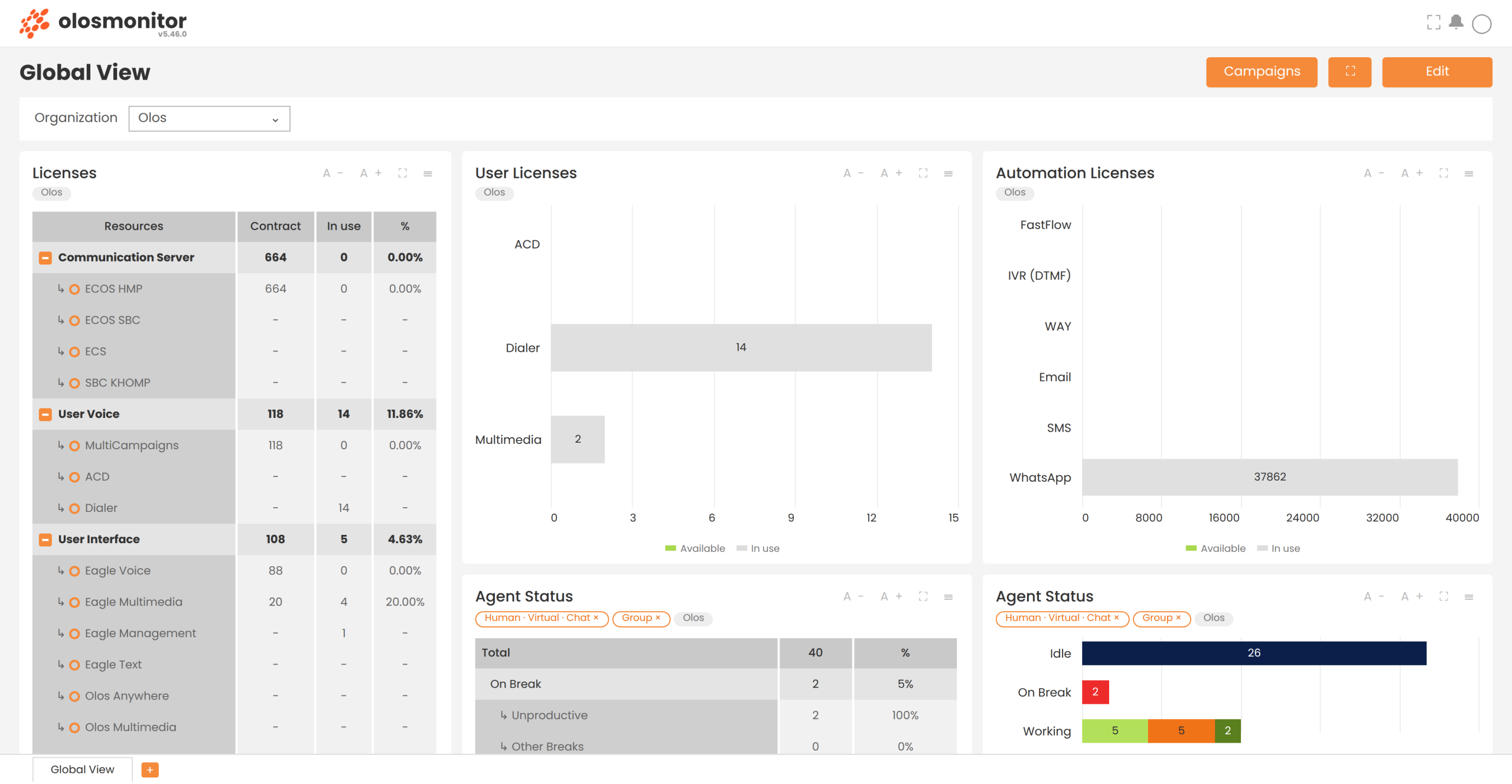Open the Automation Licenses panel menu
The width and height of the screenshot is (1512, 784).
[x=1469, y=174]
